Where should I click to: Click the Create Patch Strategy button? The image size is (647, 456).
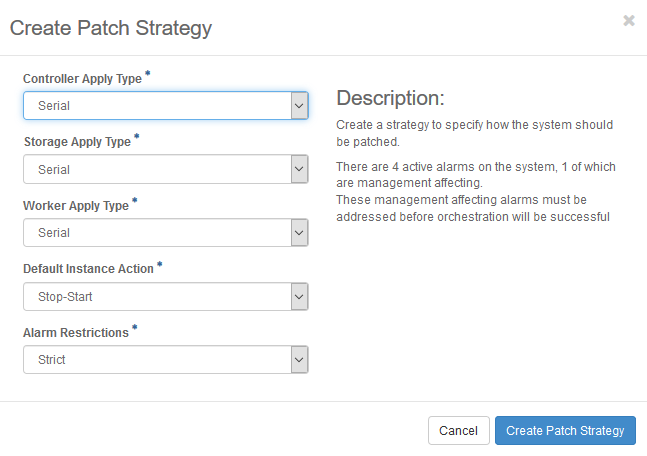pyautogui.click(x=565, y=430)
